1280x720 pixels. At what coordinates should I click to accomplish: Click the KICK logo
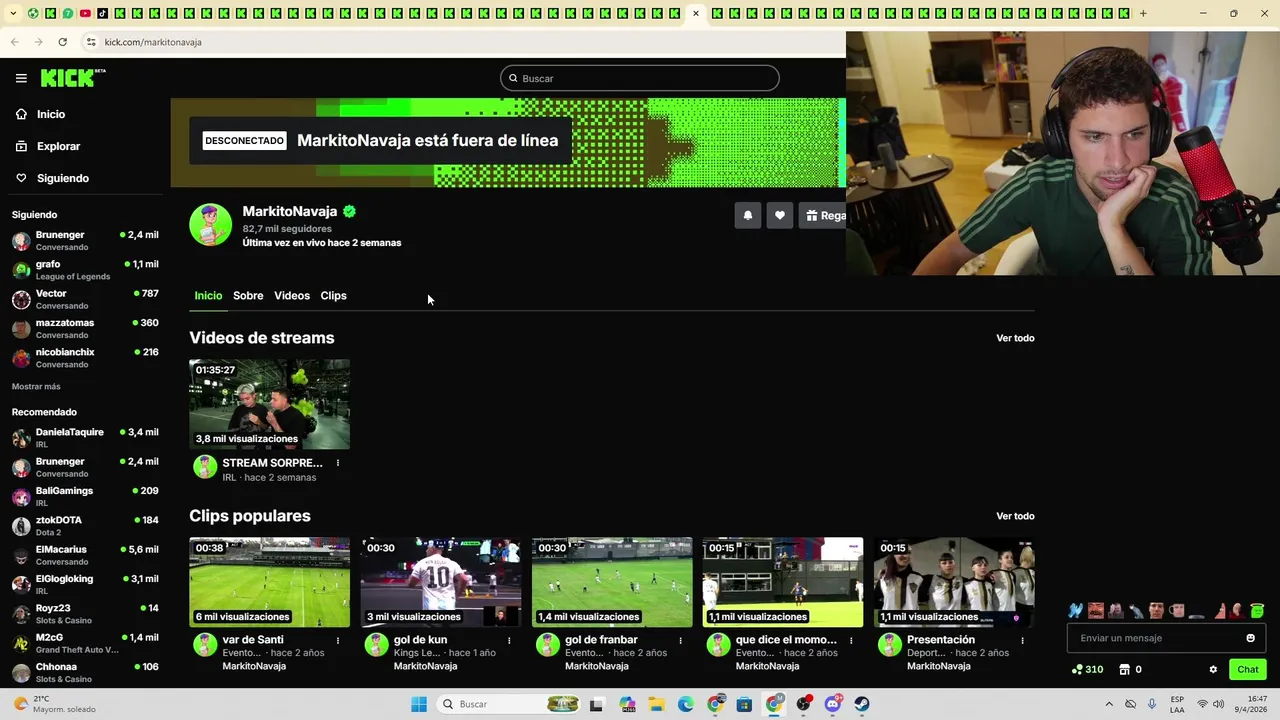coord(72,78)
